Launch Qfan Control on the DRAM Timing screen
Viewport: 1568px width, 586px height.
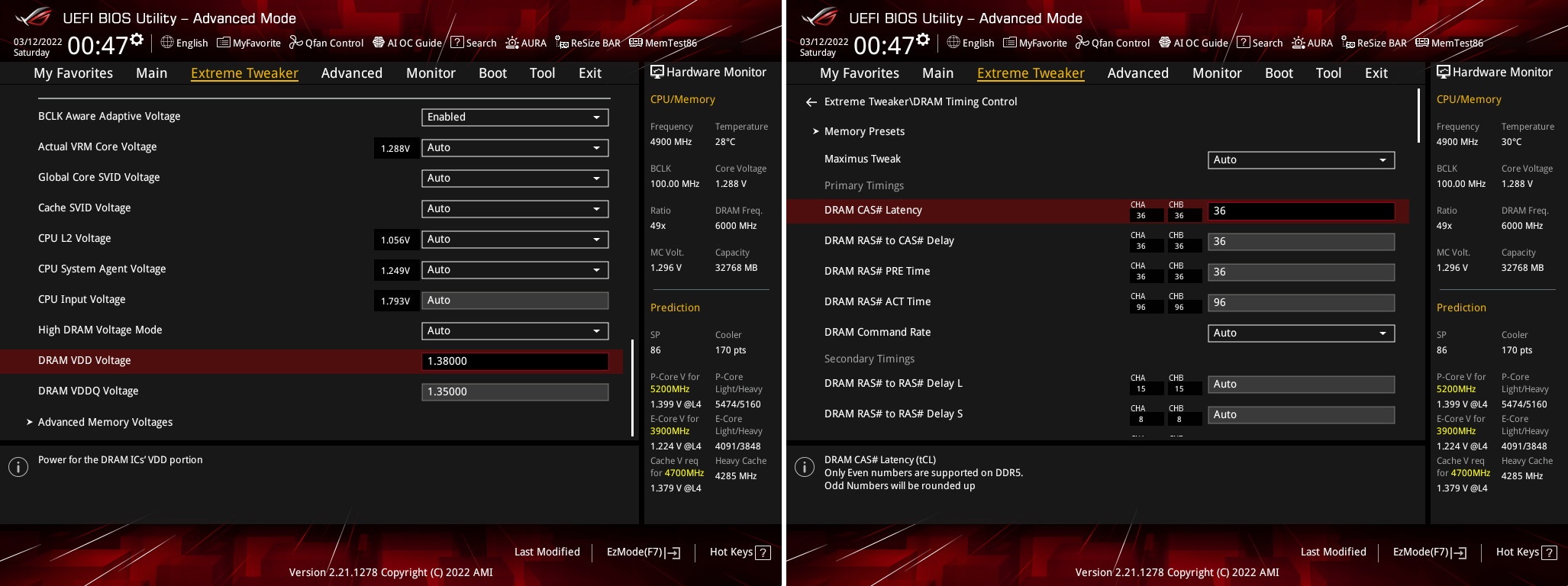click(x=1112, y=43)
